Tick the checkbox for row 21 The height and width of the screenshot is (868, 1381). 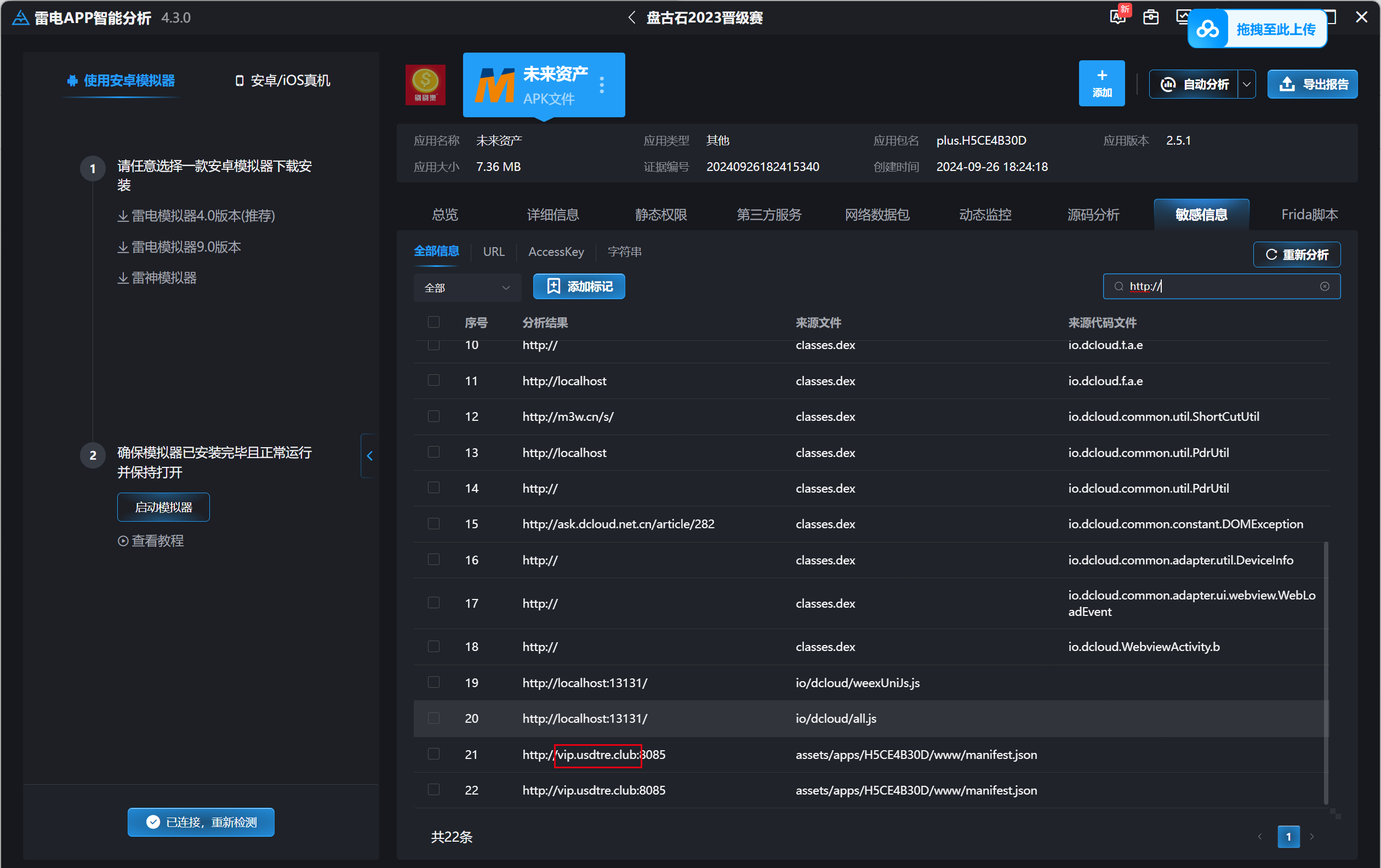click(x=433, y=754)
